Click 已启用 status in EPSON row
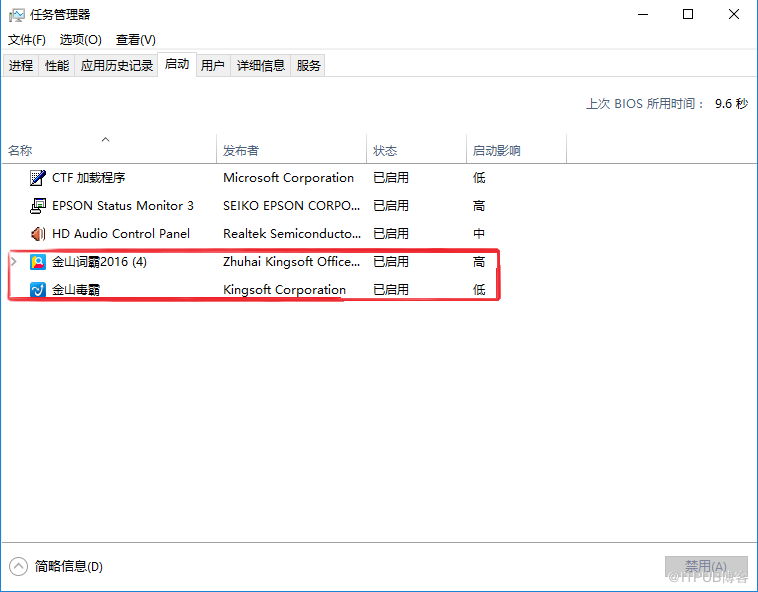 click(x=391, y=206)
